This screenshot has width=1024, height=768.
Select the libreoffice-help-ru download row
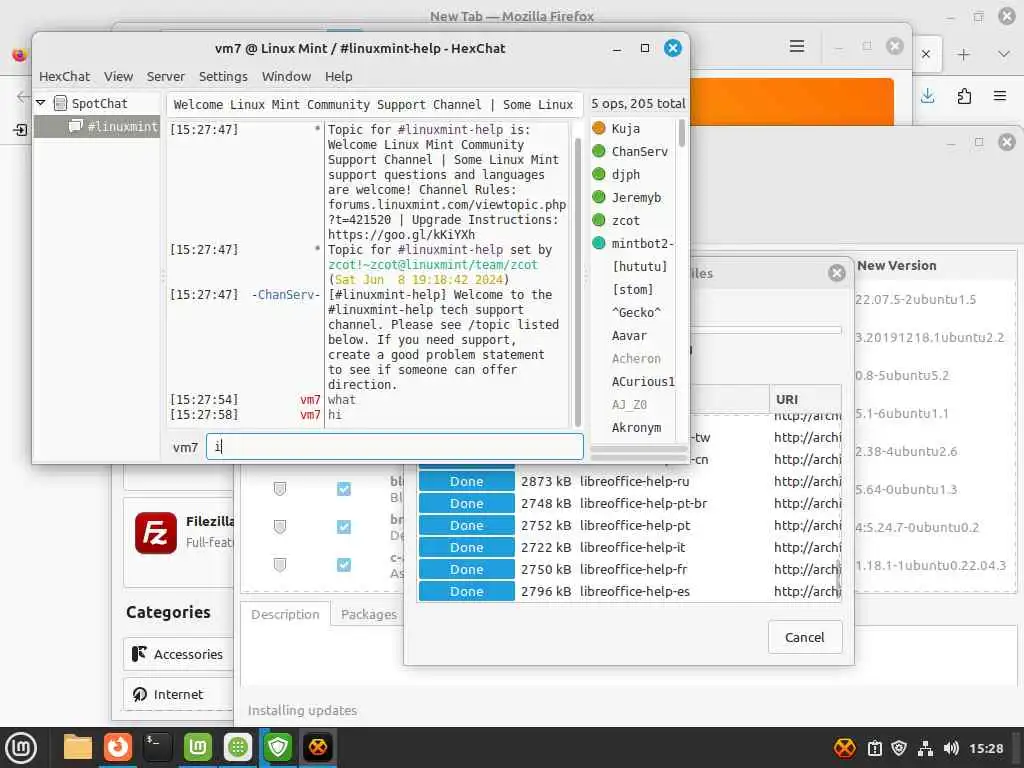coord(630,481)
